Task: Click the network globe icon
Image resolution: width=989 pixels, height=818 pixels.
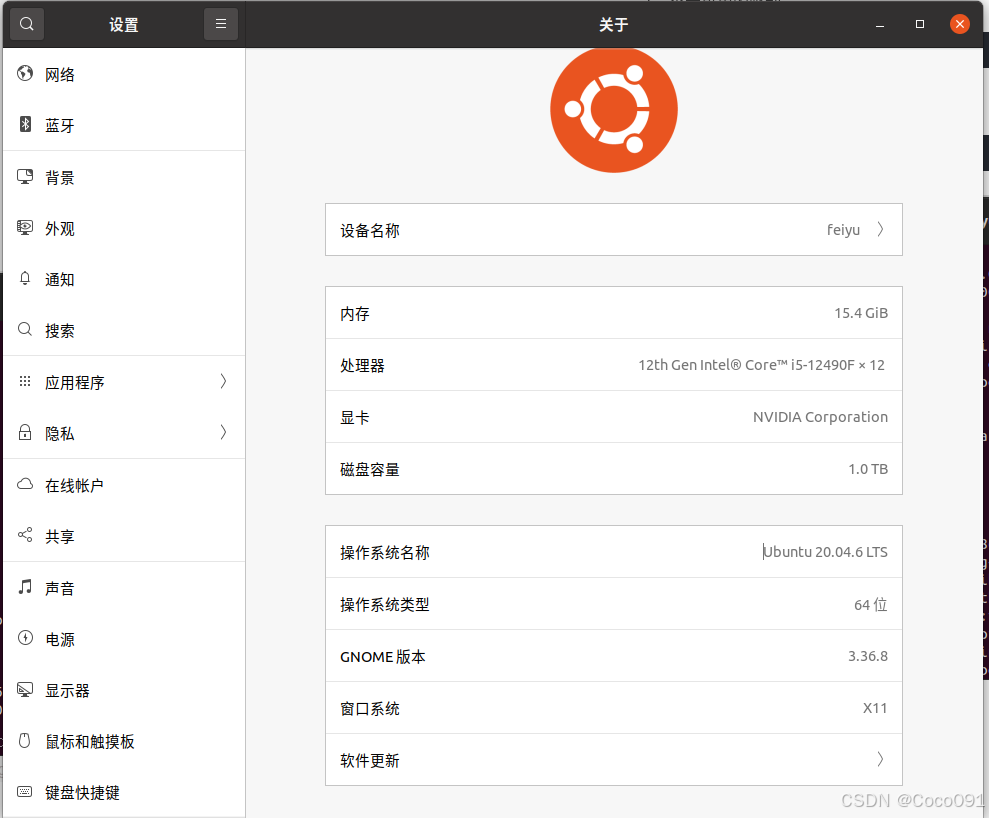Action: 25,74
